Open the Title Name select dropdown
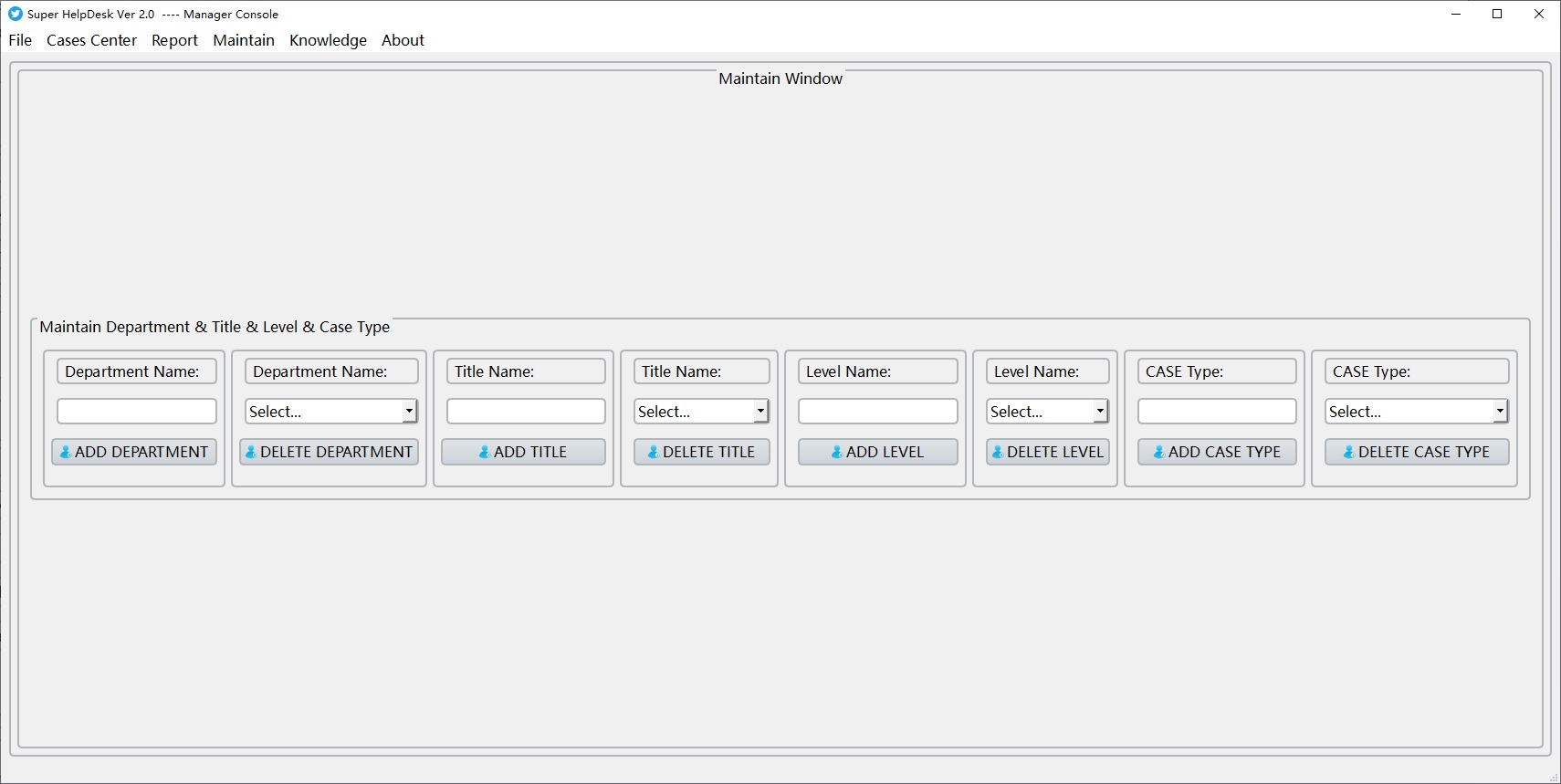The width and height of the screenshot is (1561, 784). [701, 412]
